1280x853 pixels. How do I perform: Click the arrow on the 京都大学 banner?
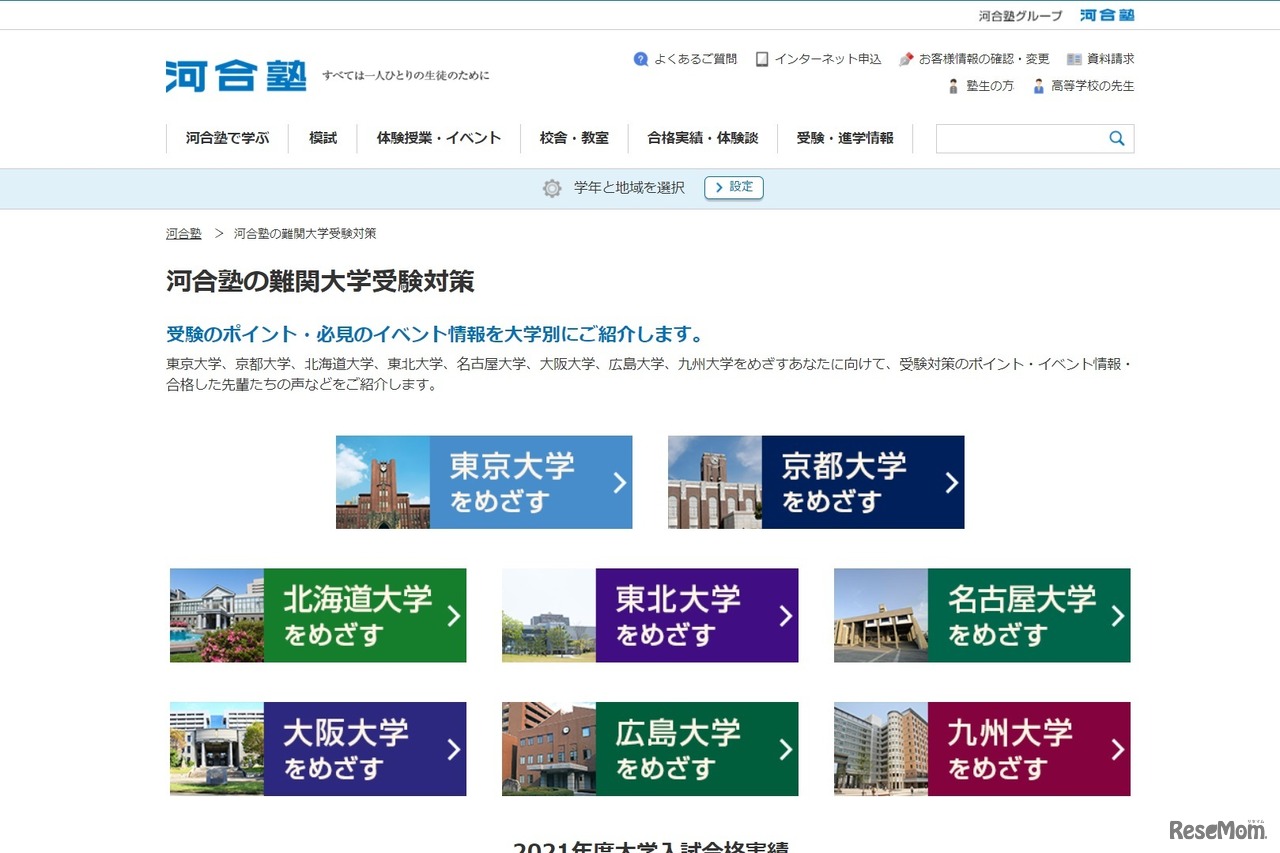[950, 481]
